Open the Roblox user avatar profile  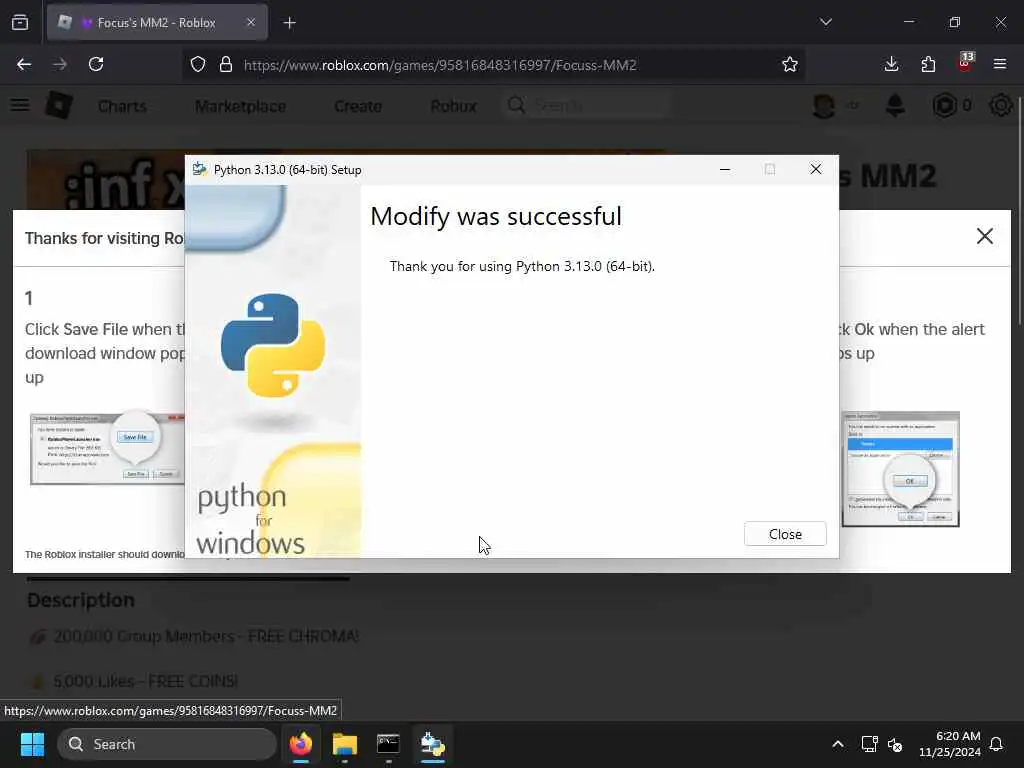click(x=824, y=105)
